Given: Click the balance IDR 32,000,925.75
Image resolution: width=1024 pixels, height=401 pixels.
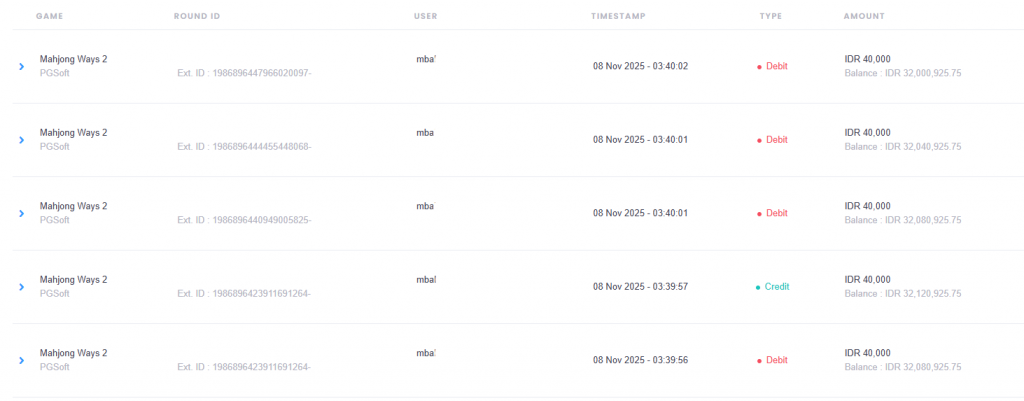Looking at the screenshot, I should coord(903,73).
